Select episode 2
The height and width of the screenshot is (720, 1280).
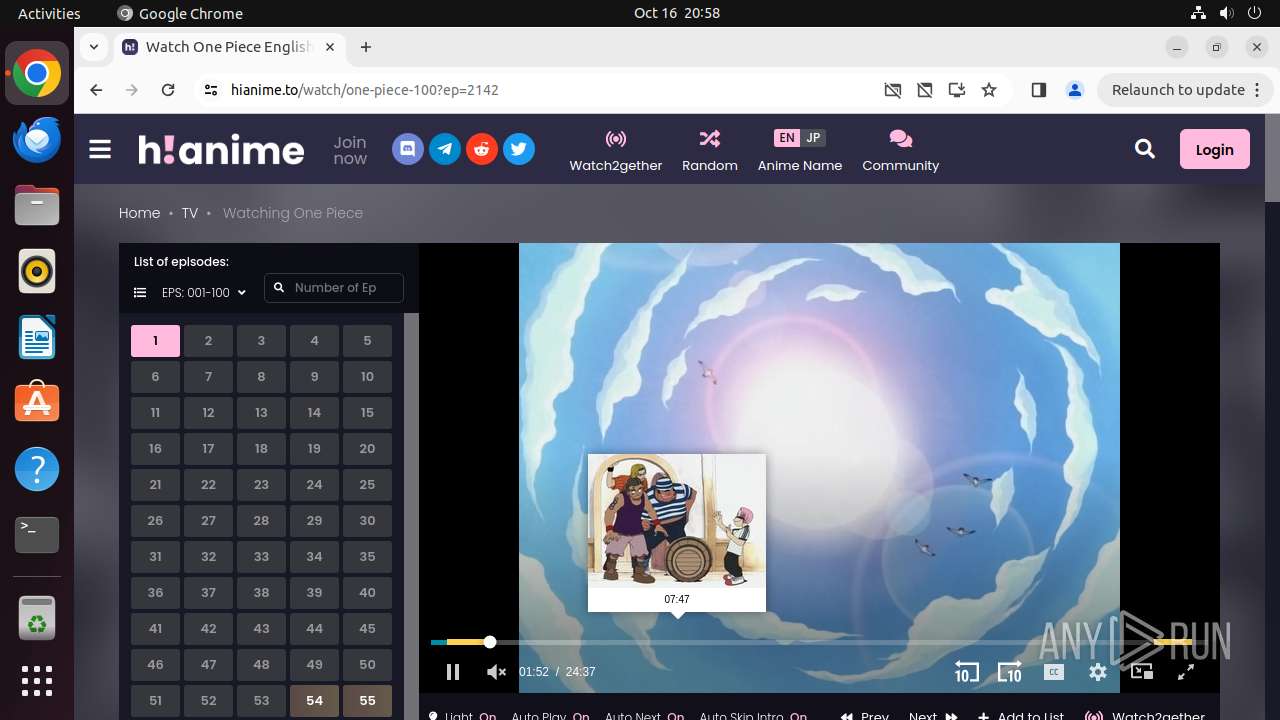pos(208,341)
